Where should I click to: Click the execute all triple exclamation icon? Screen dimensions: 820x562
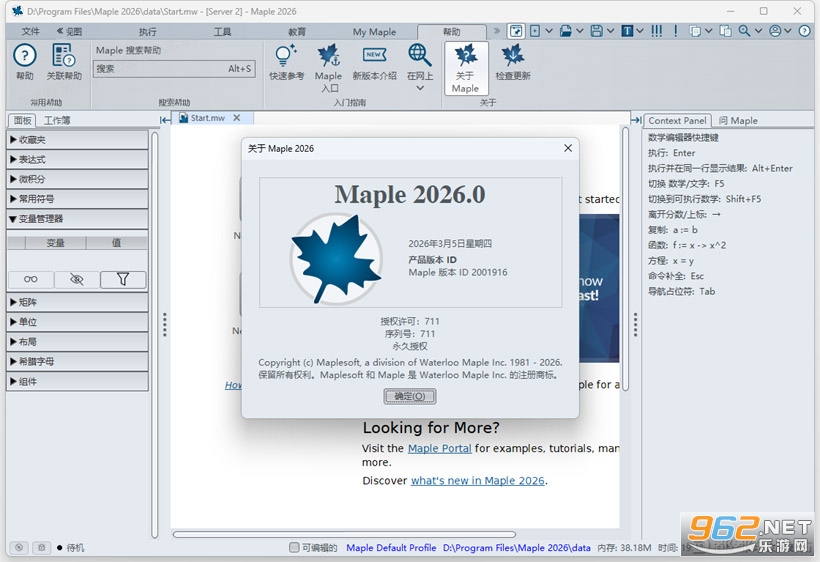tap(656, 31)
